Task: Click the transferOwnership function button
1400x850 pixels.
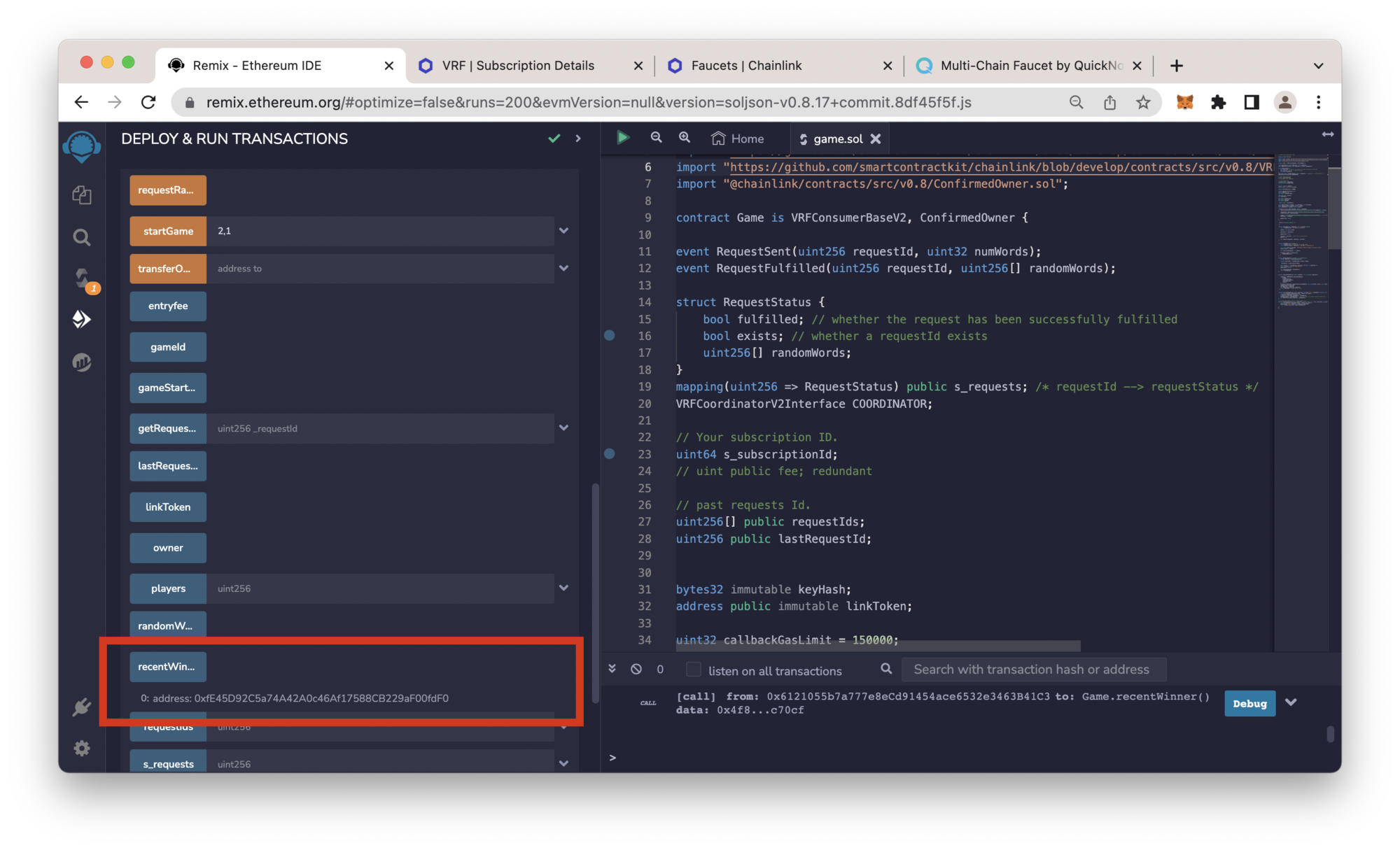Action: tap(168, 269)
